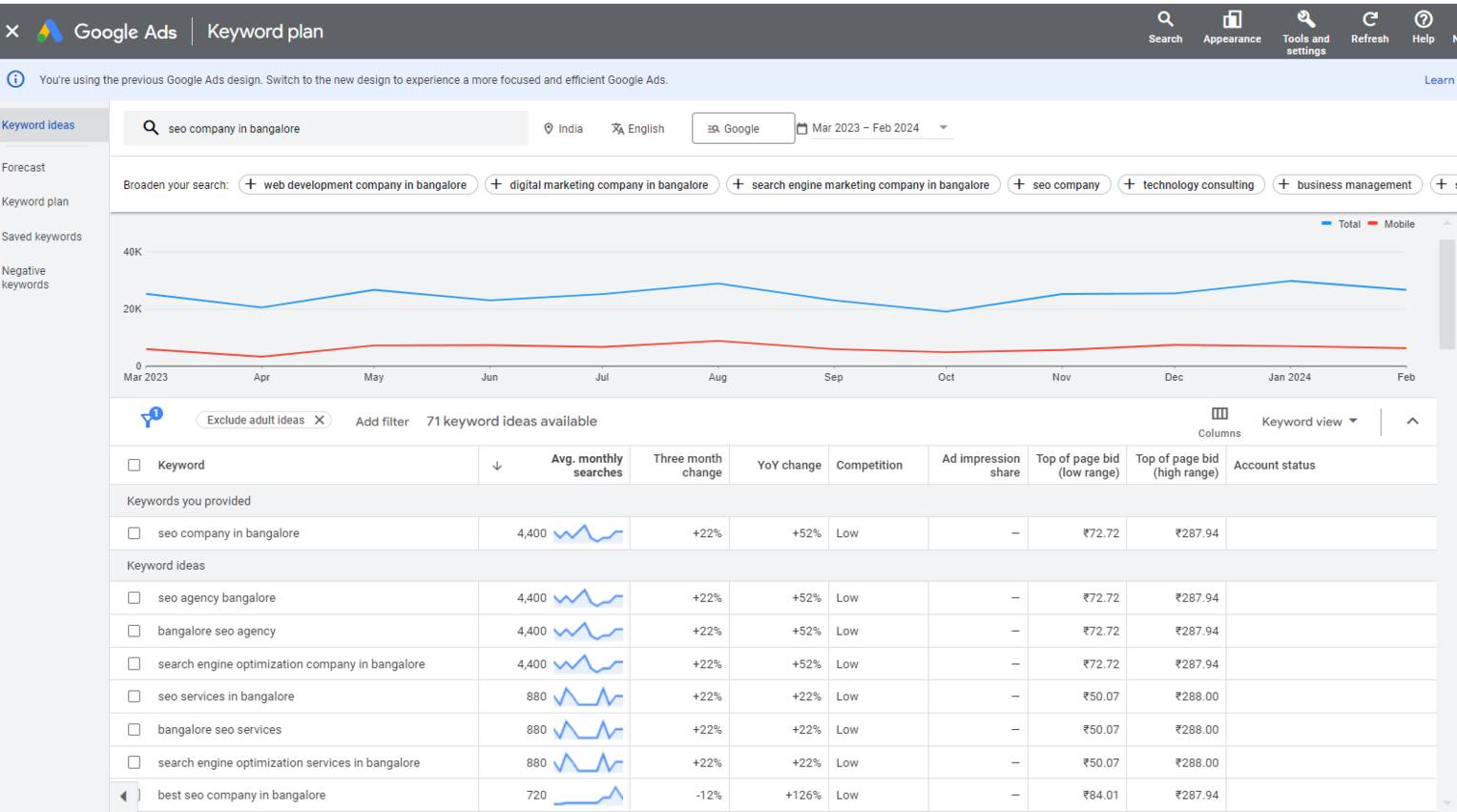Open the Columns chooser icon
1457x812 pixels.
pyautogui.click(x=1219, y=421)
